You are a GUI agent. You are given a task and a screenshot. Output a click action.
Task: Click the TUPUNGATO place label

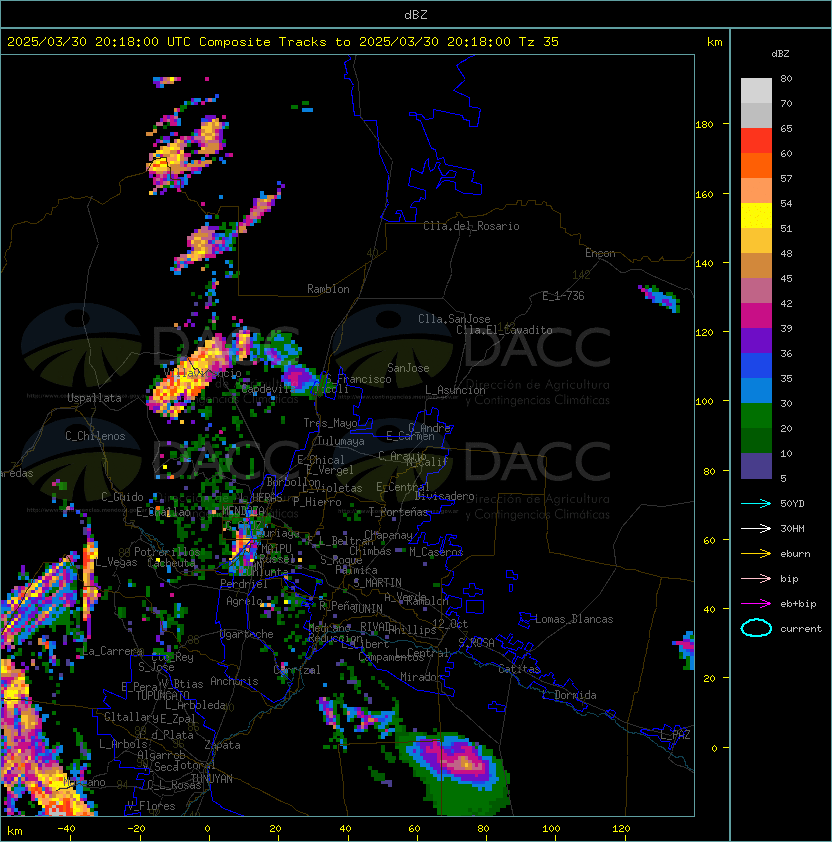click(x=162, y=695)
